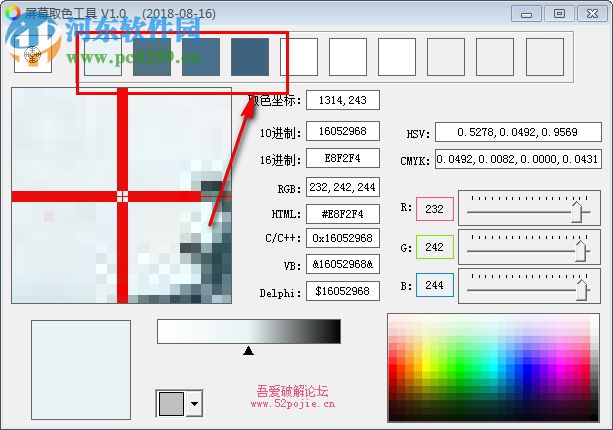Click the seventh empty swatch slot

coord(397,57)
